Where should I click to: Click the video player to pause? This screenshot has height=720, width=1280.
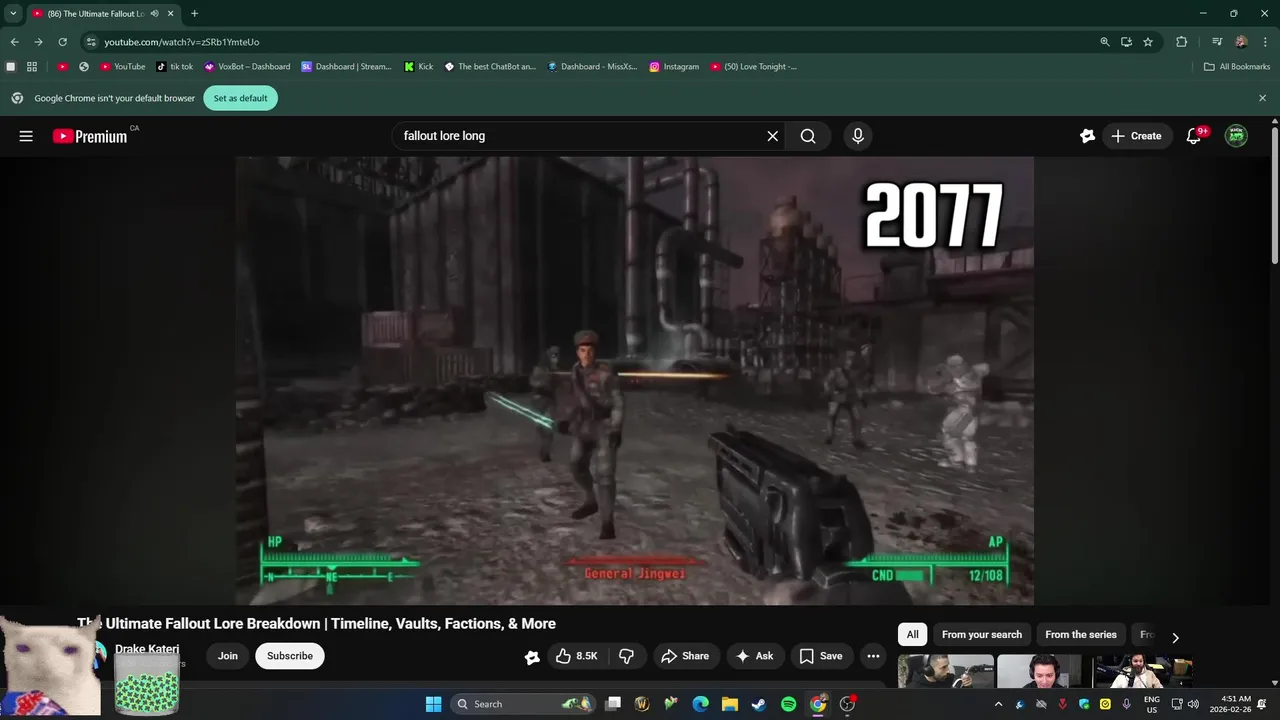coord(634,380)
